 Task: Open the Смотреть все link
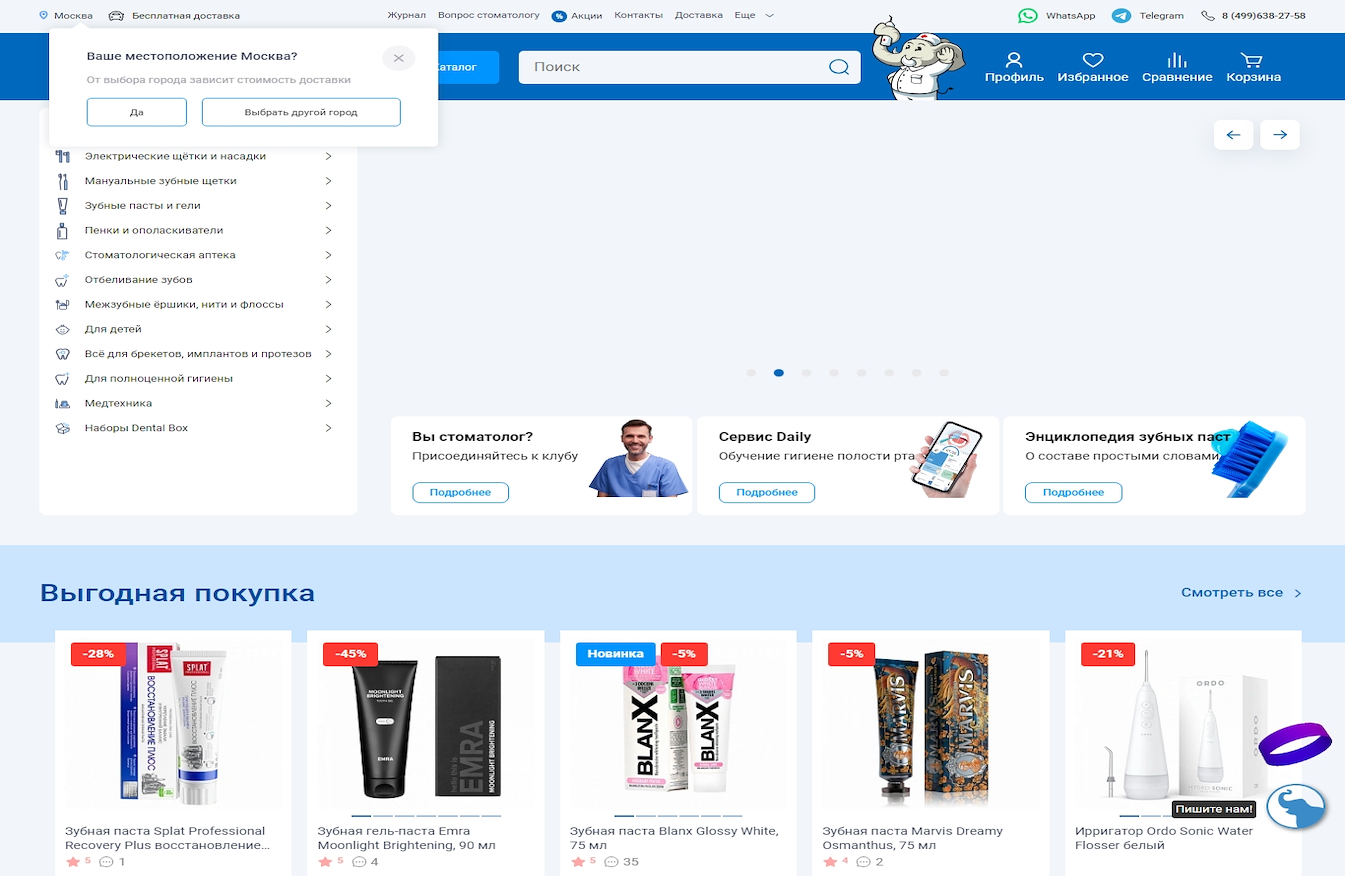[x=1241, y=593]
